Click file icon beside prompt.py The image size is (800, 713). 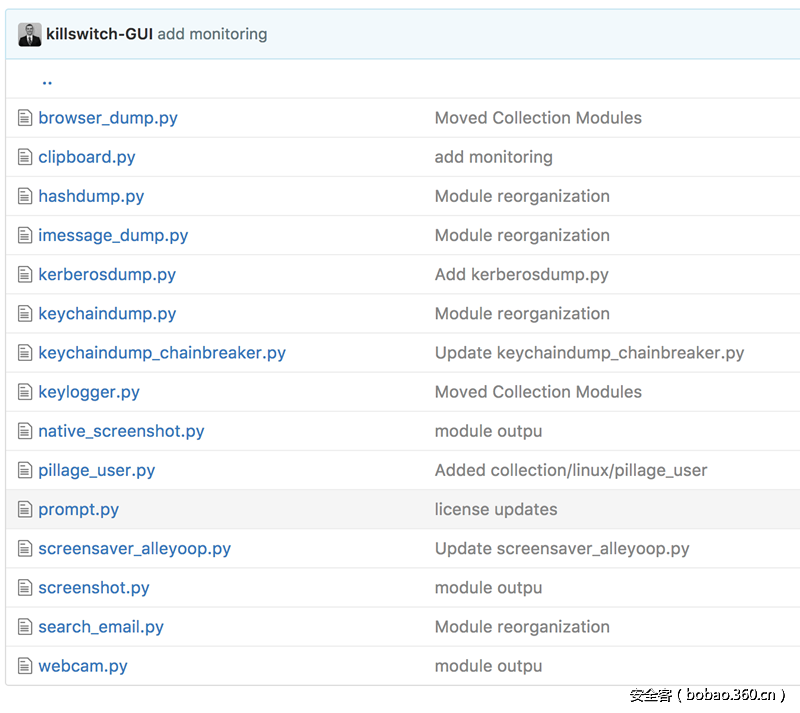25,509
